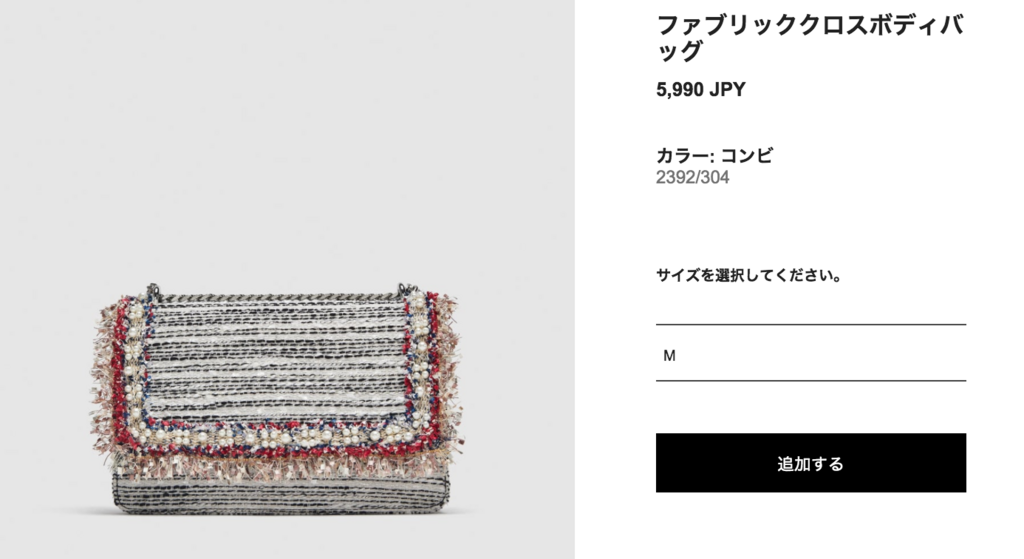The image size is (1024, 559).
Task: Click the 5,990 JPY price
Action: point(701,89)
